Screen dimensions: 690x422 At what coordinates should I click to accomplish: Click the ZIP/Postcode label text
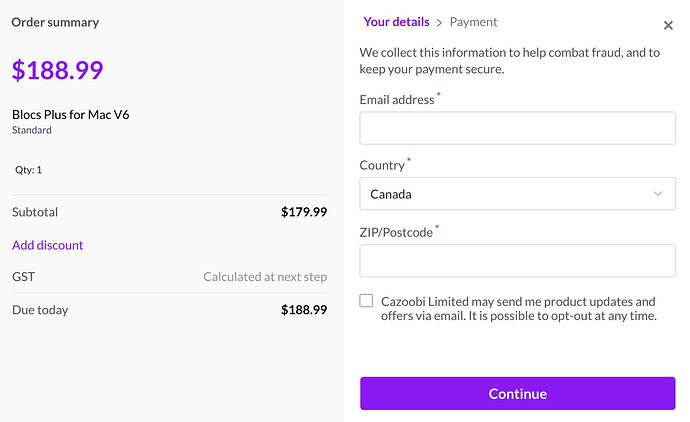pyautogui.click(x=396, y=233)
